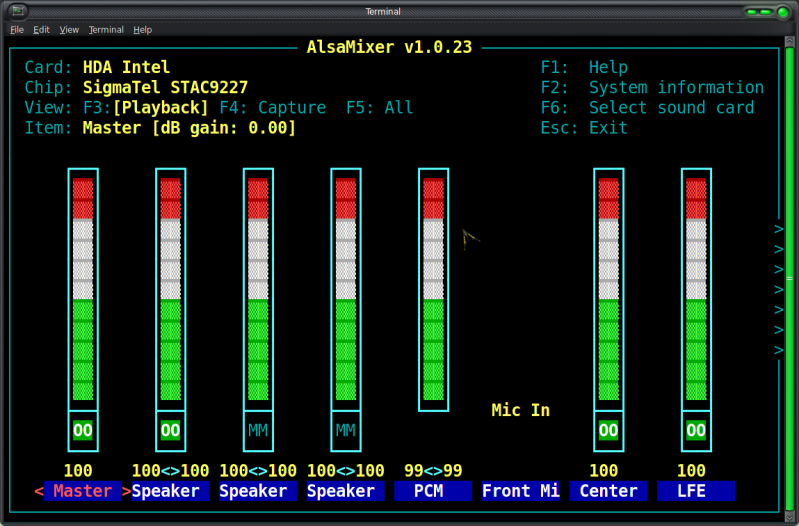Click the scrollbar up arrow at top
This screenshot has width=799, height=526.
tap(790, 40)
